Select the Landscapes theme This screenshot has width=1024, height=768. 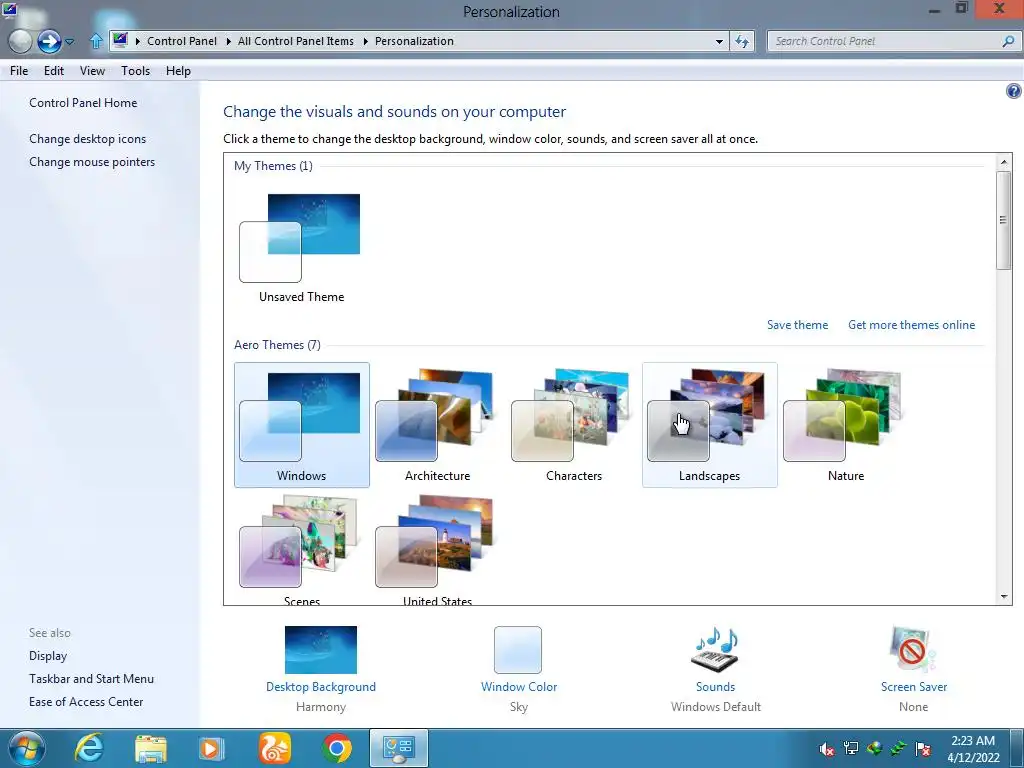click(710, 425)
